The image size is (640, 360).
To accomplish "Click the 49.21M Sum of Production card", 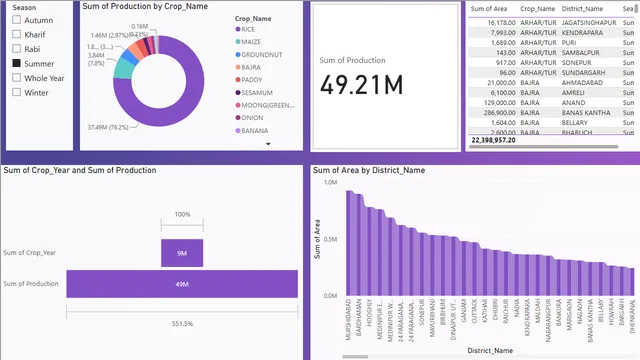I will [x=385, y=76].
